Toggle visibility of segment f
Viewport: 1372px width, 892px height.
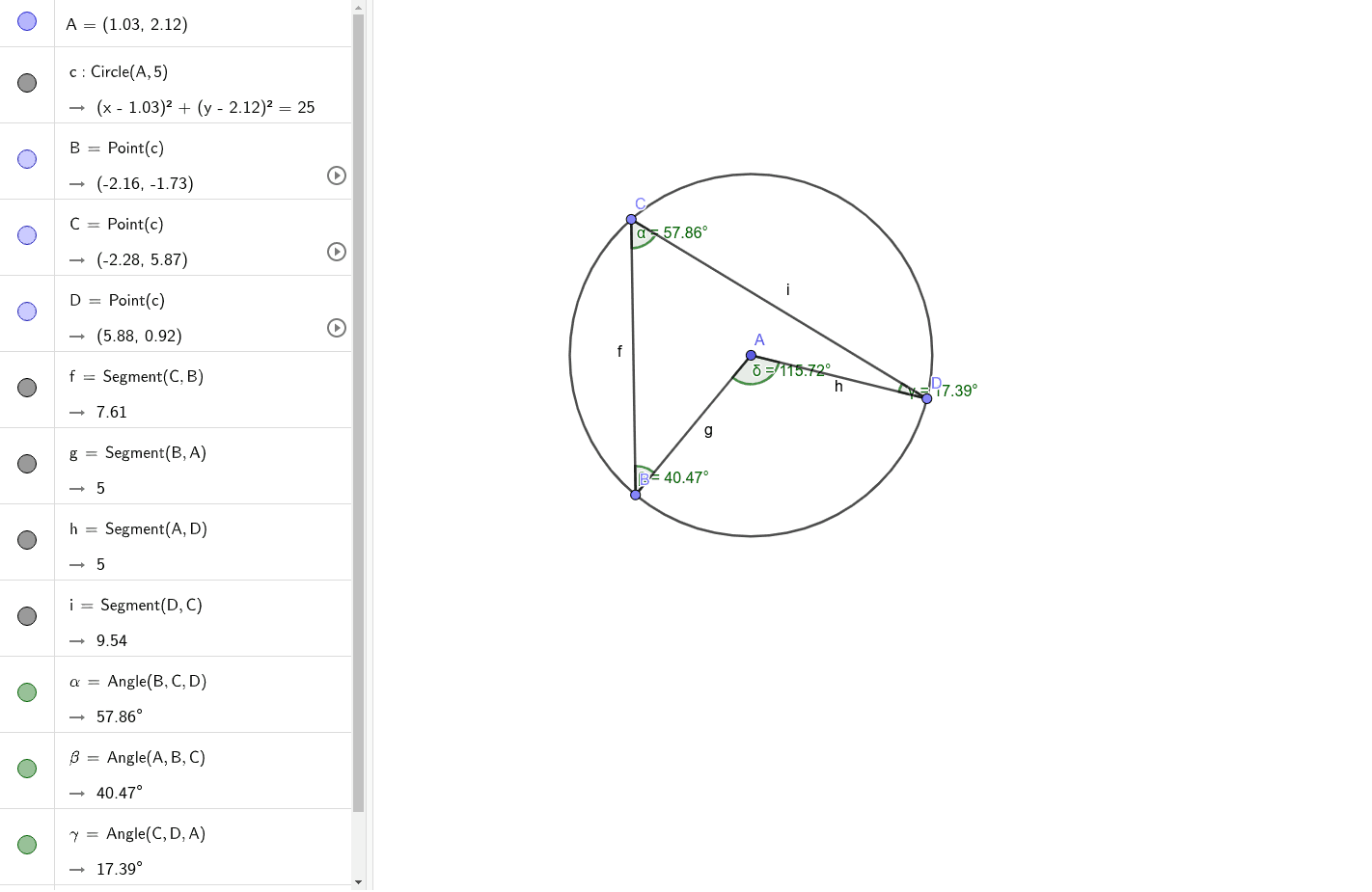27,388
